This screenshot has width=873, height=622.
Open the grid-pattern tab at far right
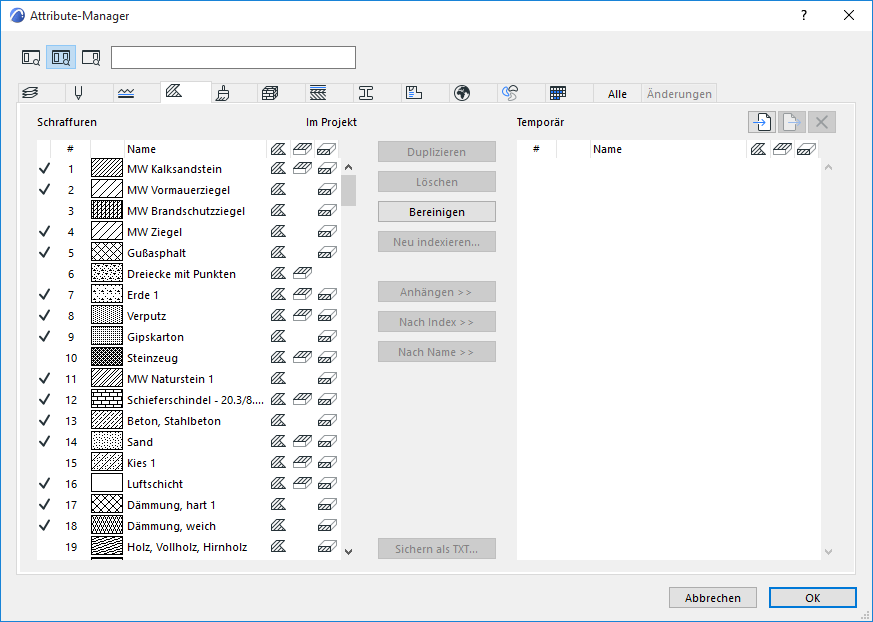[x=558, y=93]
